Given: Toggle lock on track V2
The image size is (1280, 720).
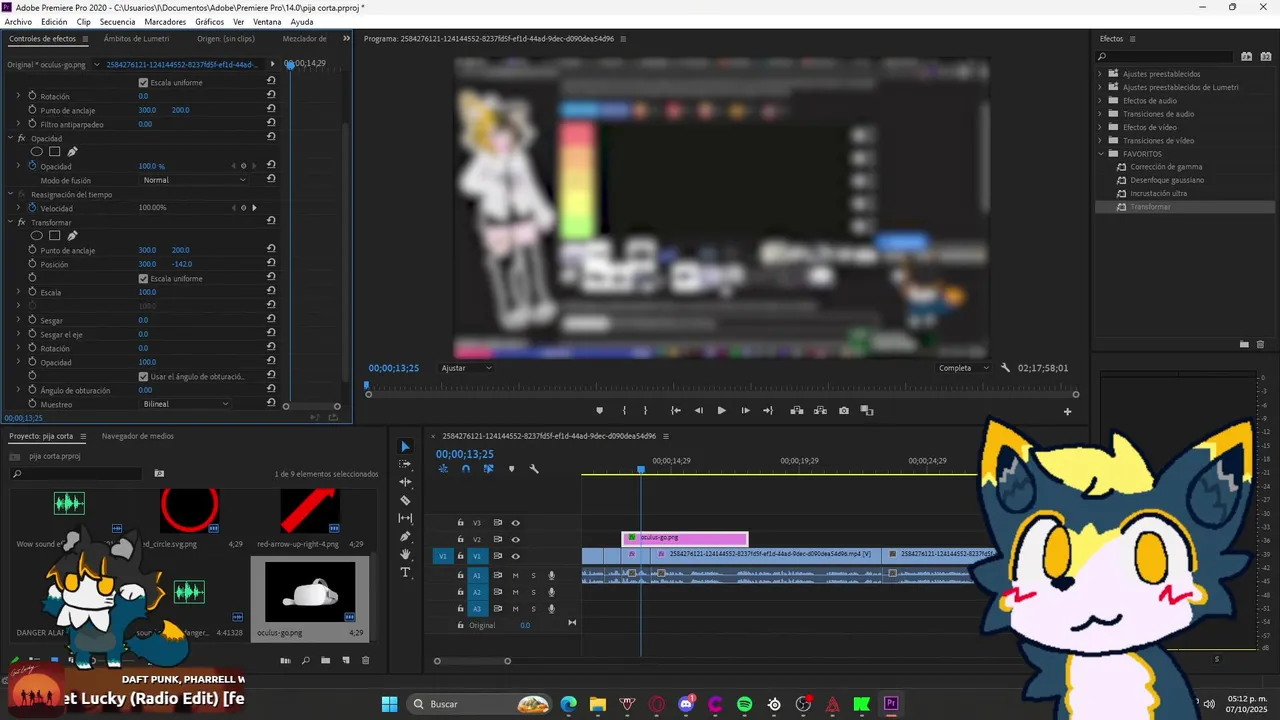Looking at the screenshot, I should (x=461, y=539).
